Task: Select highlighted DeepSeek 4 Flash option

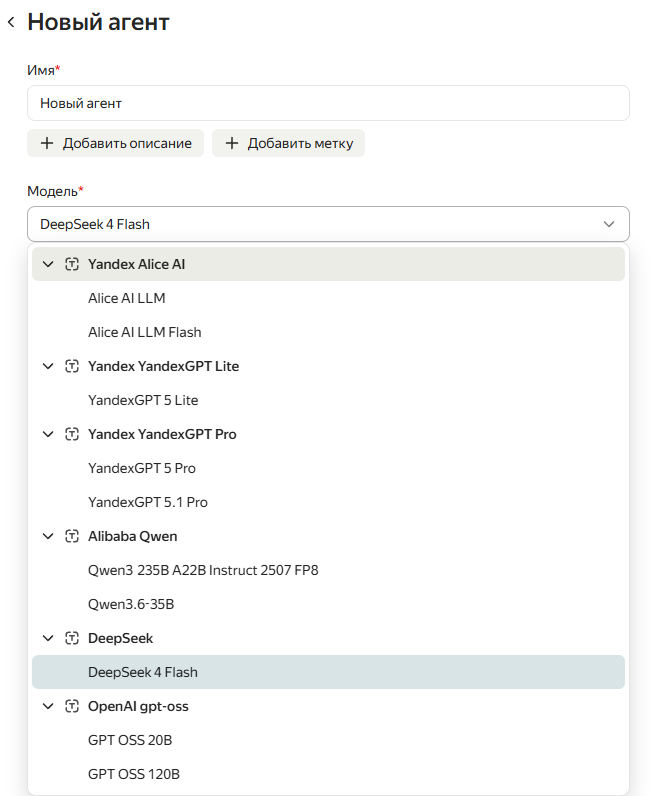Action: [328, 672]
